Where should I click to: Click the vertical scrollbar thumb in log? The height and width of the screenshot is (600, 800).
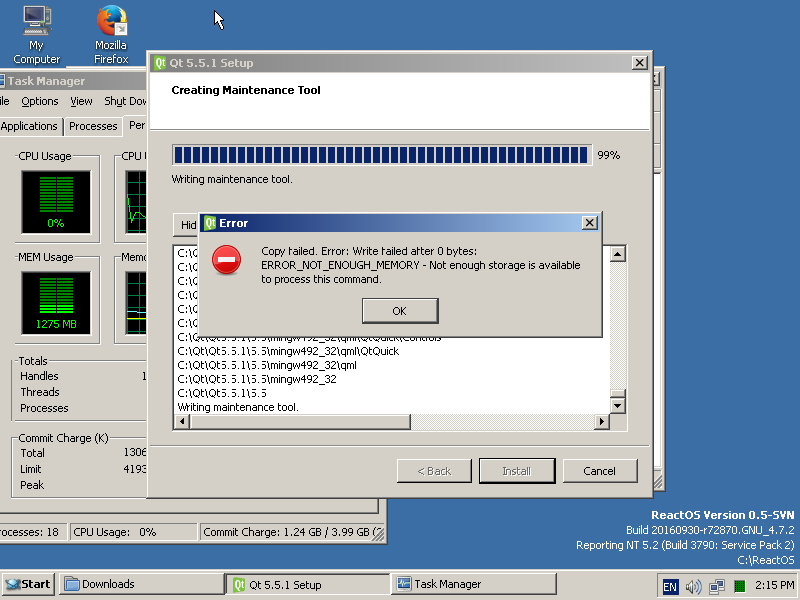tap(618, 394)
